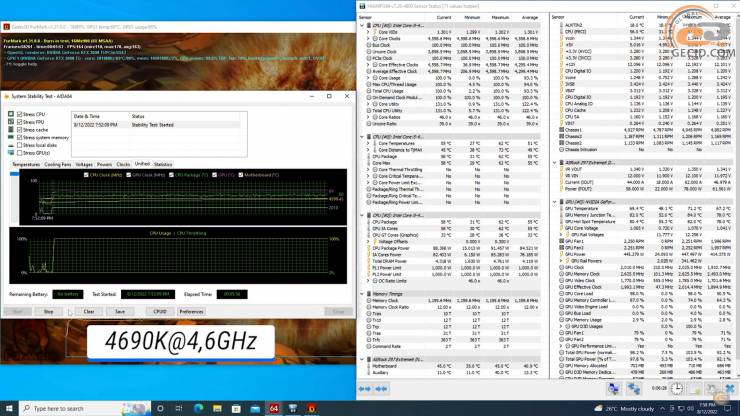Expand the GPU Rail Powers row

(561, 261)
